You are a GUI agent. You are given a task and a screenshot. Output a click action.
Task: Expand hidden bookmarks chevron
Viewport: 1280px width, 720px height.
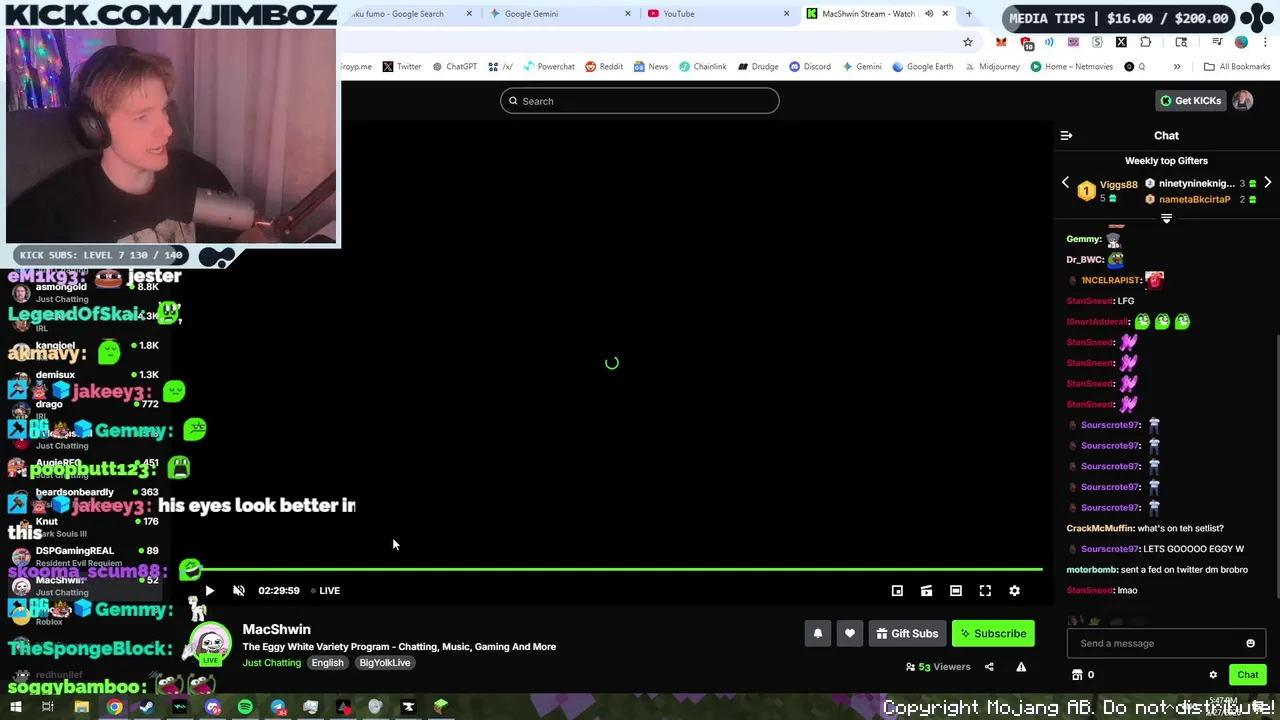coord(1177,67)
